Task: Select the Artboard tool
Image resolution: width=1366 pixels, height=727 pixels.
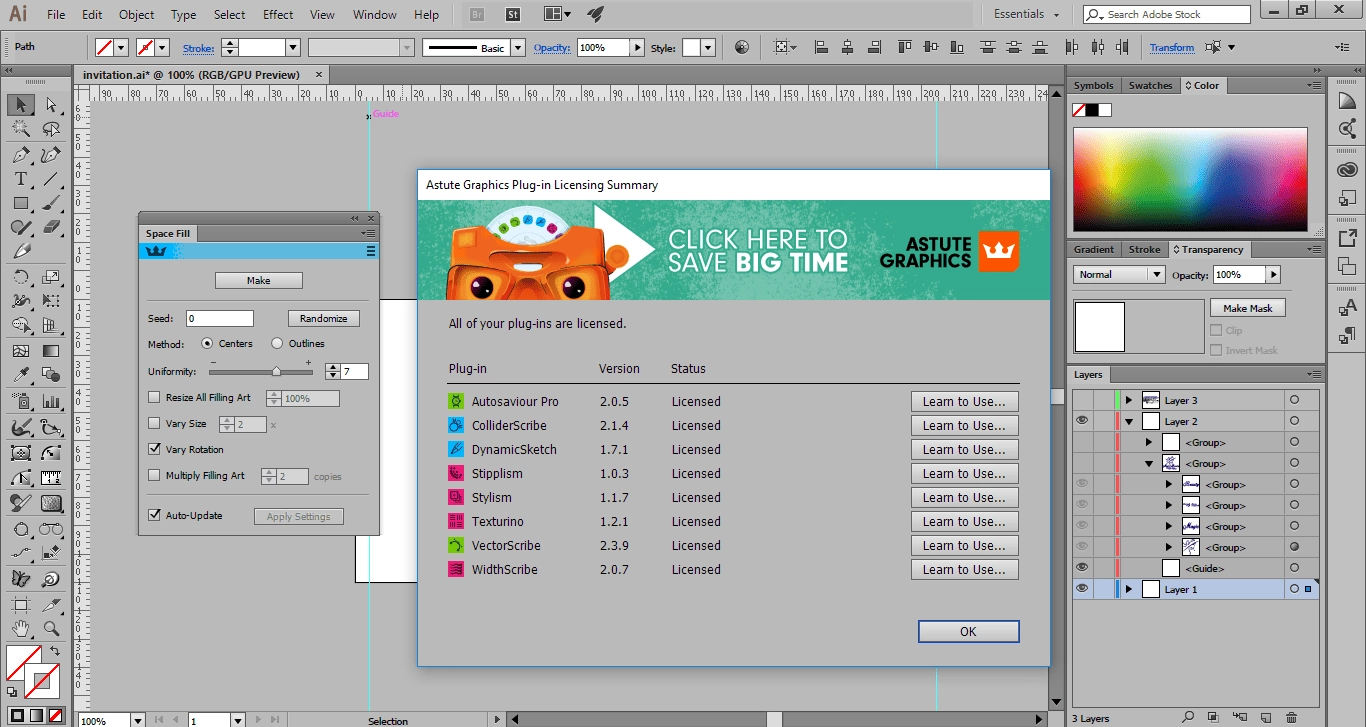Action: [21, 605]
